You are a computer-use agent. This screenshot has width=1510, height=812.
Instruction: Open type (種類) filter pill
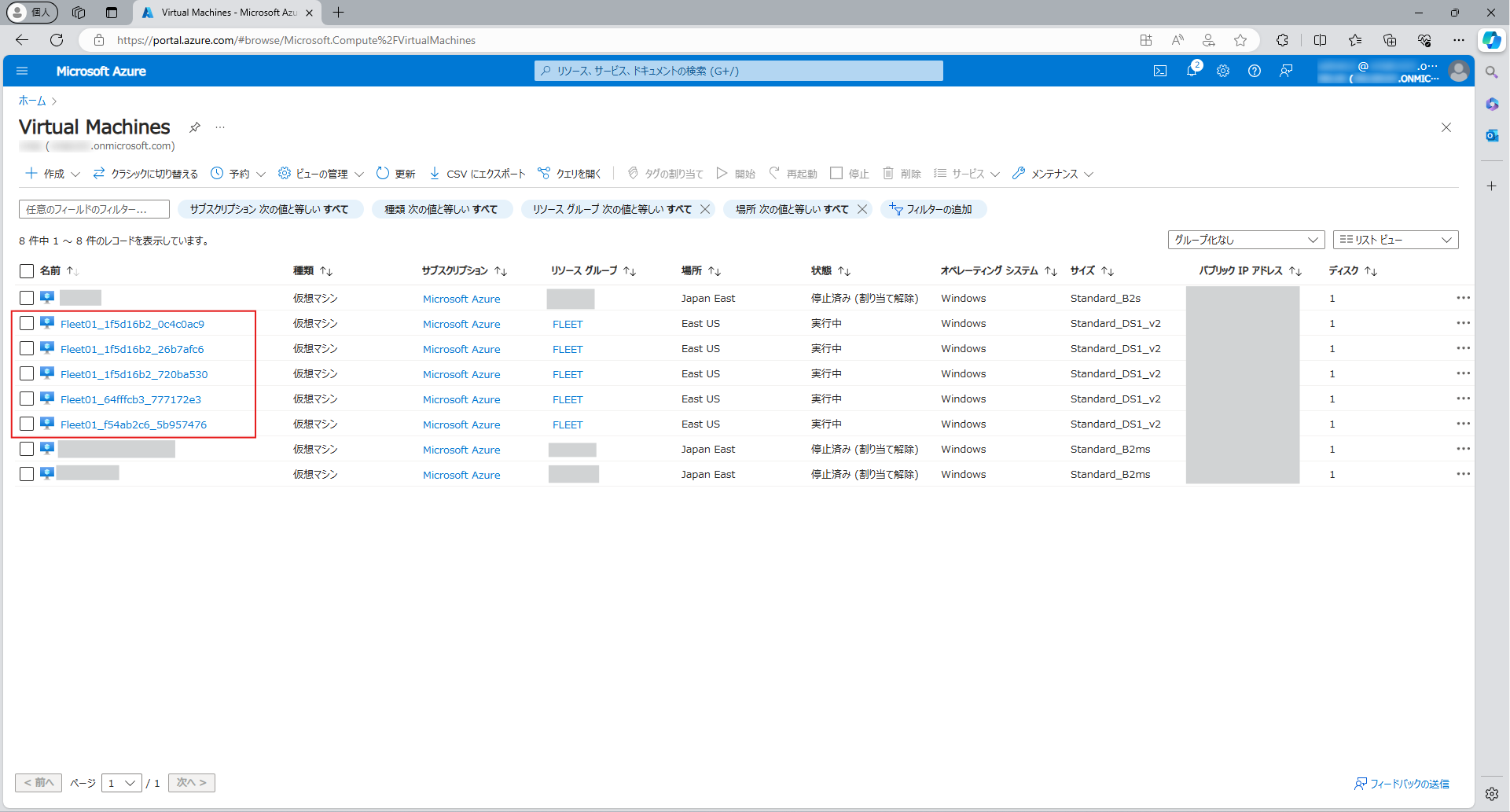(441, 209)
